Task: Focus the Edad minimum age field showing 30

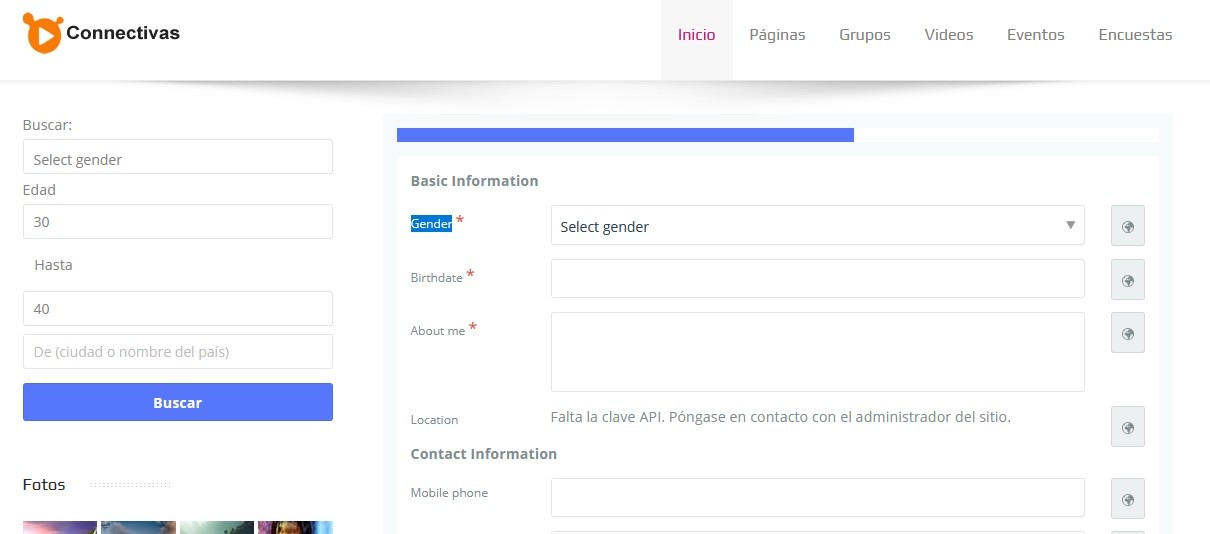Action: click(178, 222)
